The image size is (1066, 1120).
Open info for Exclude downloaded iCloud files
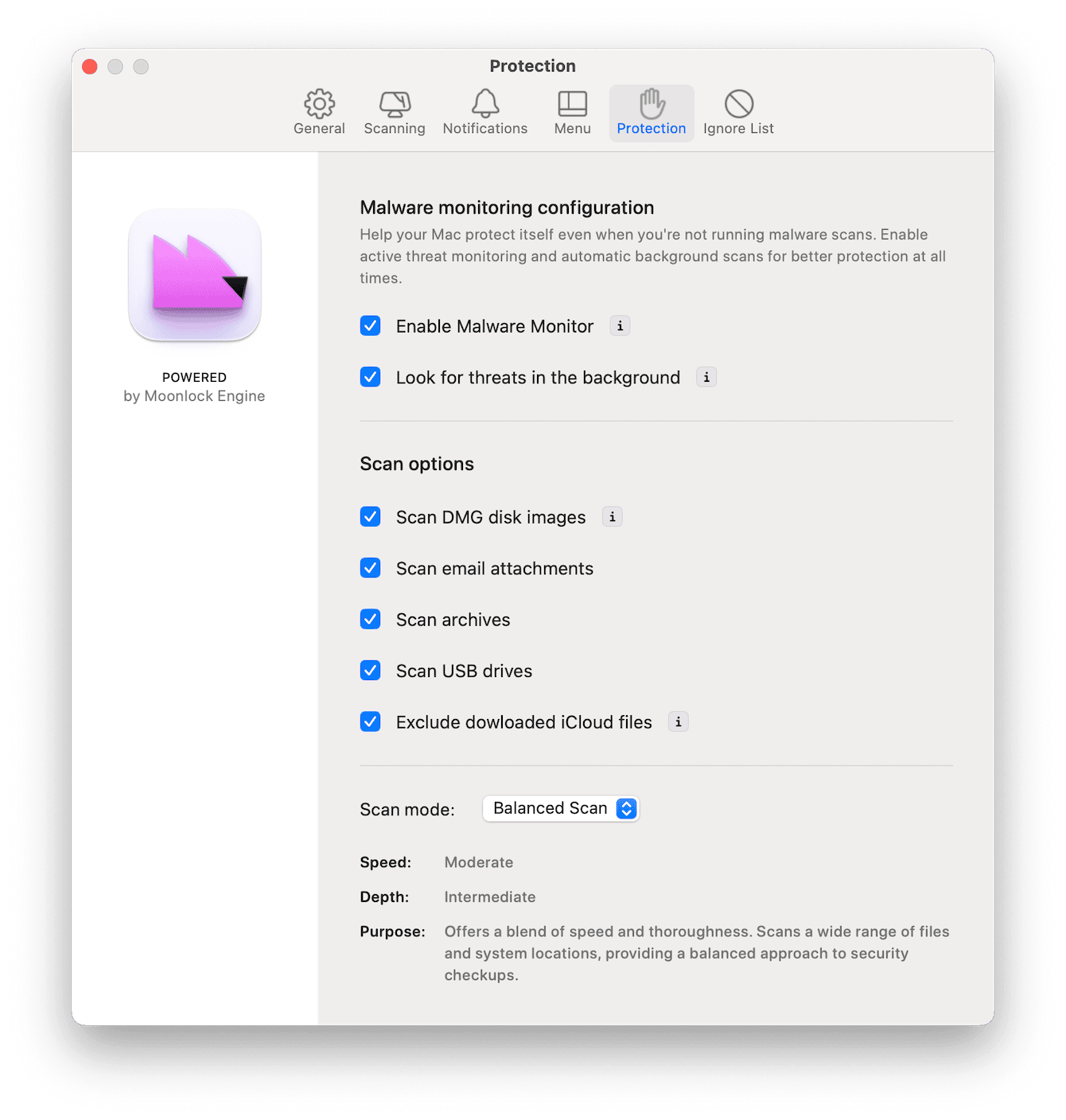pyautogui.click(x=678, y=721)
